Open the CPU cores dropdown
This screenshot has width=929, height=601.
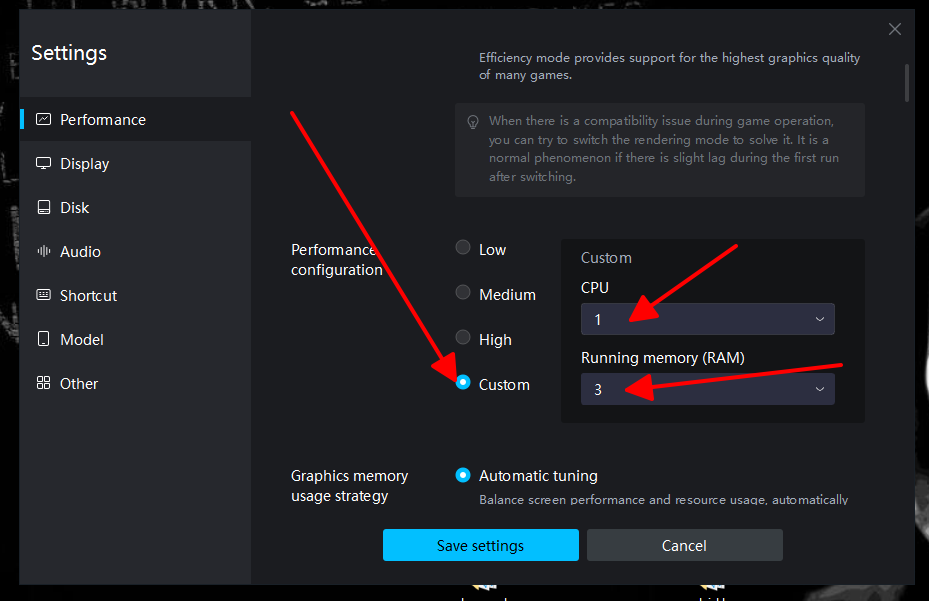[707, 319]
